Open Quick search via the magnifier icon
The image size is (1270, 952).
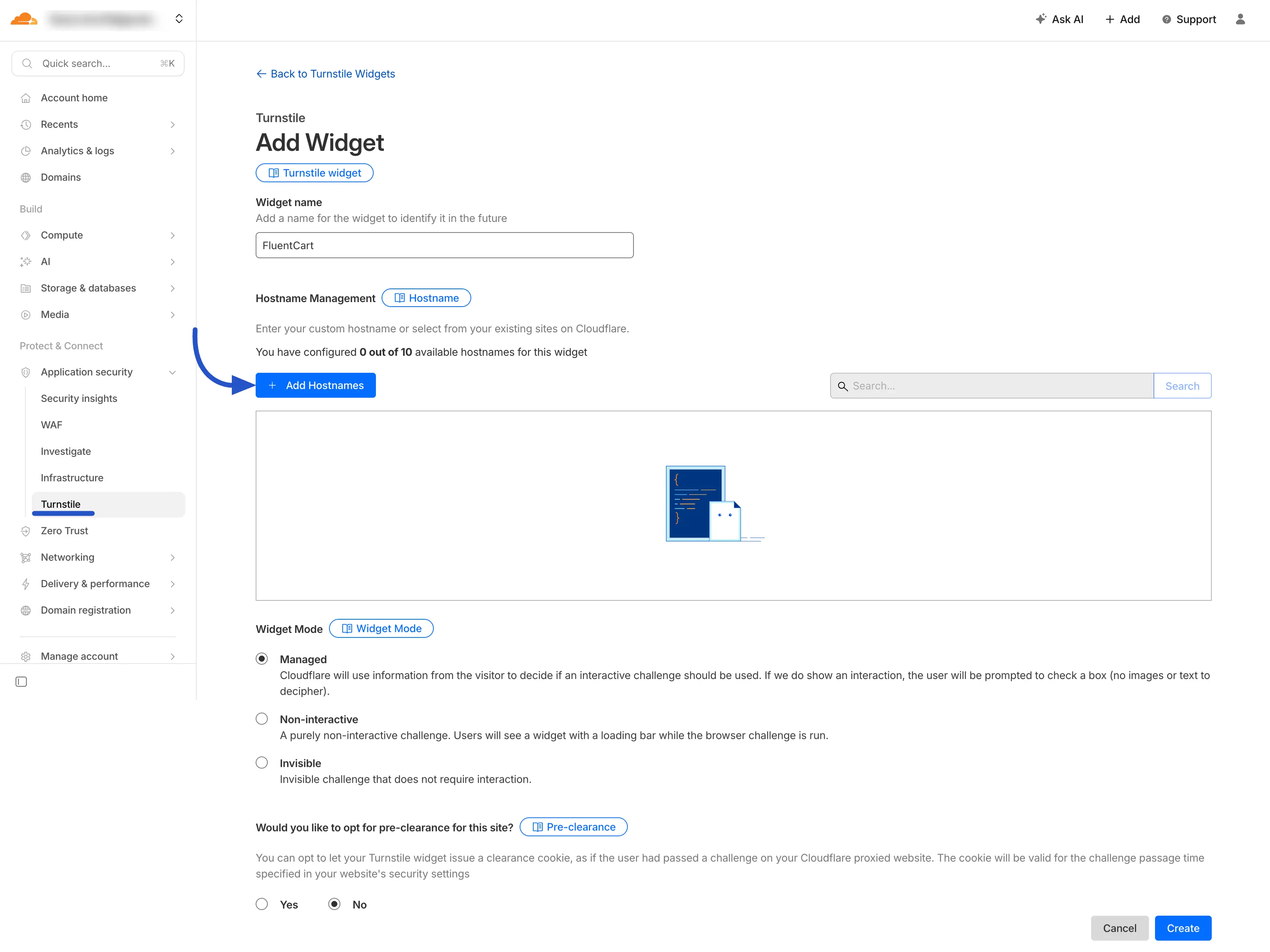[x=27, y=63]
